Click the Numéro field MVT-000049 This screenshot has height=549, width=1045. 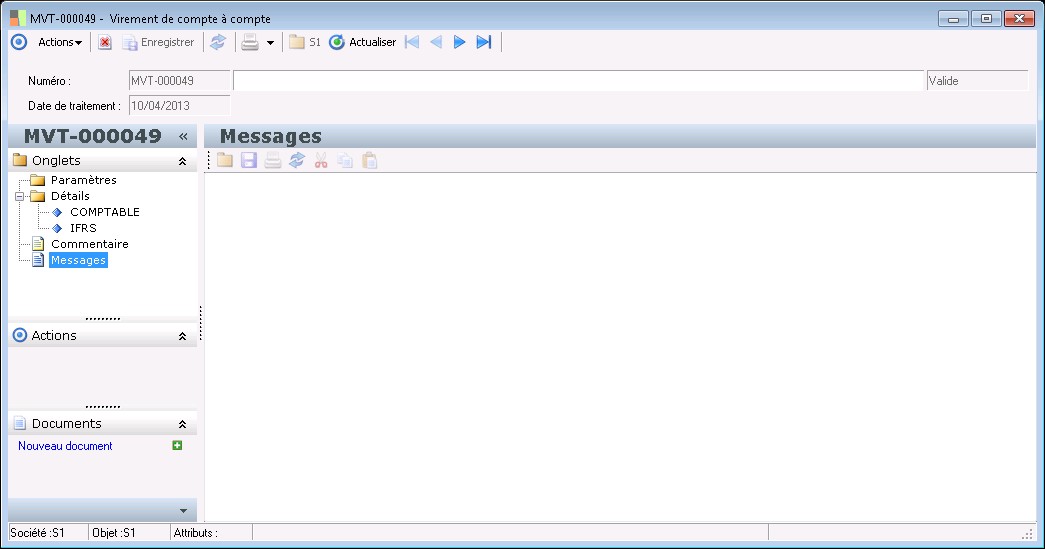(x=179, y=81)
